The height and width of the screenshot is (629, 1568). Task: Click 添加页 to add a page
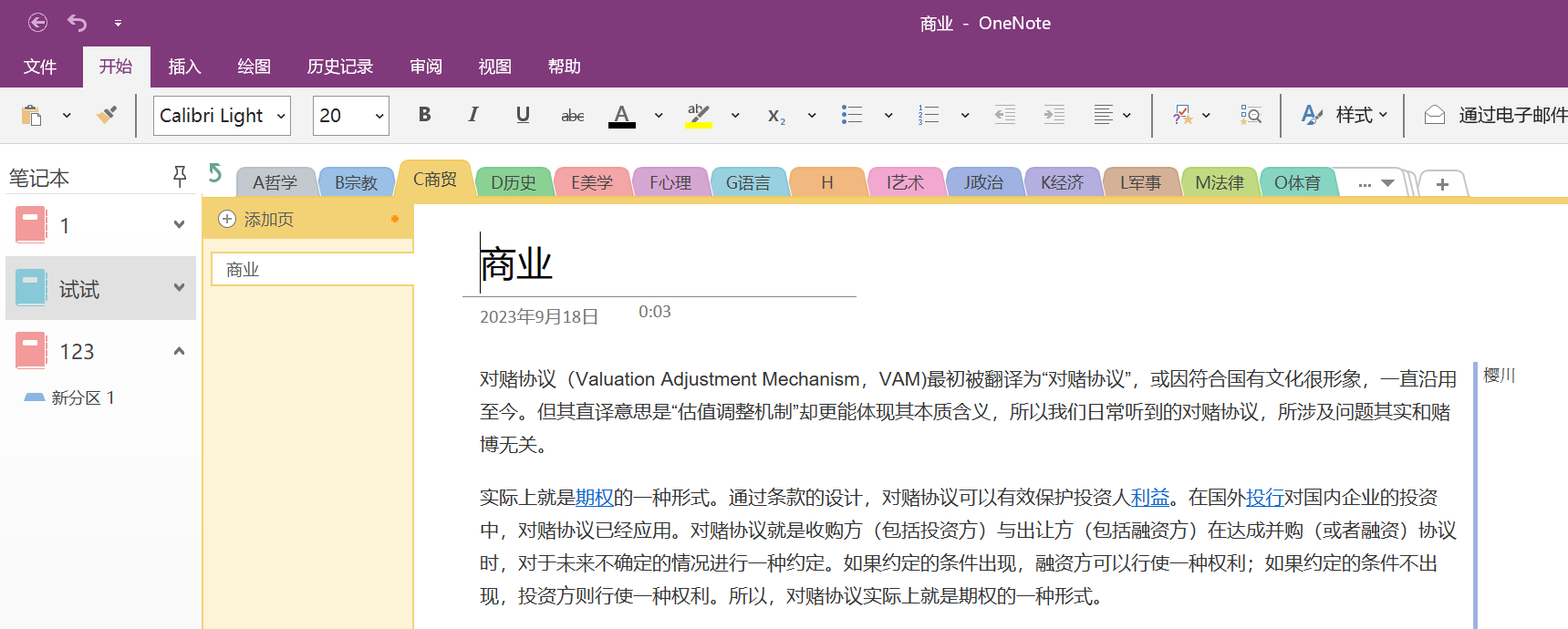tap(268, 220)
